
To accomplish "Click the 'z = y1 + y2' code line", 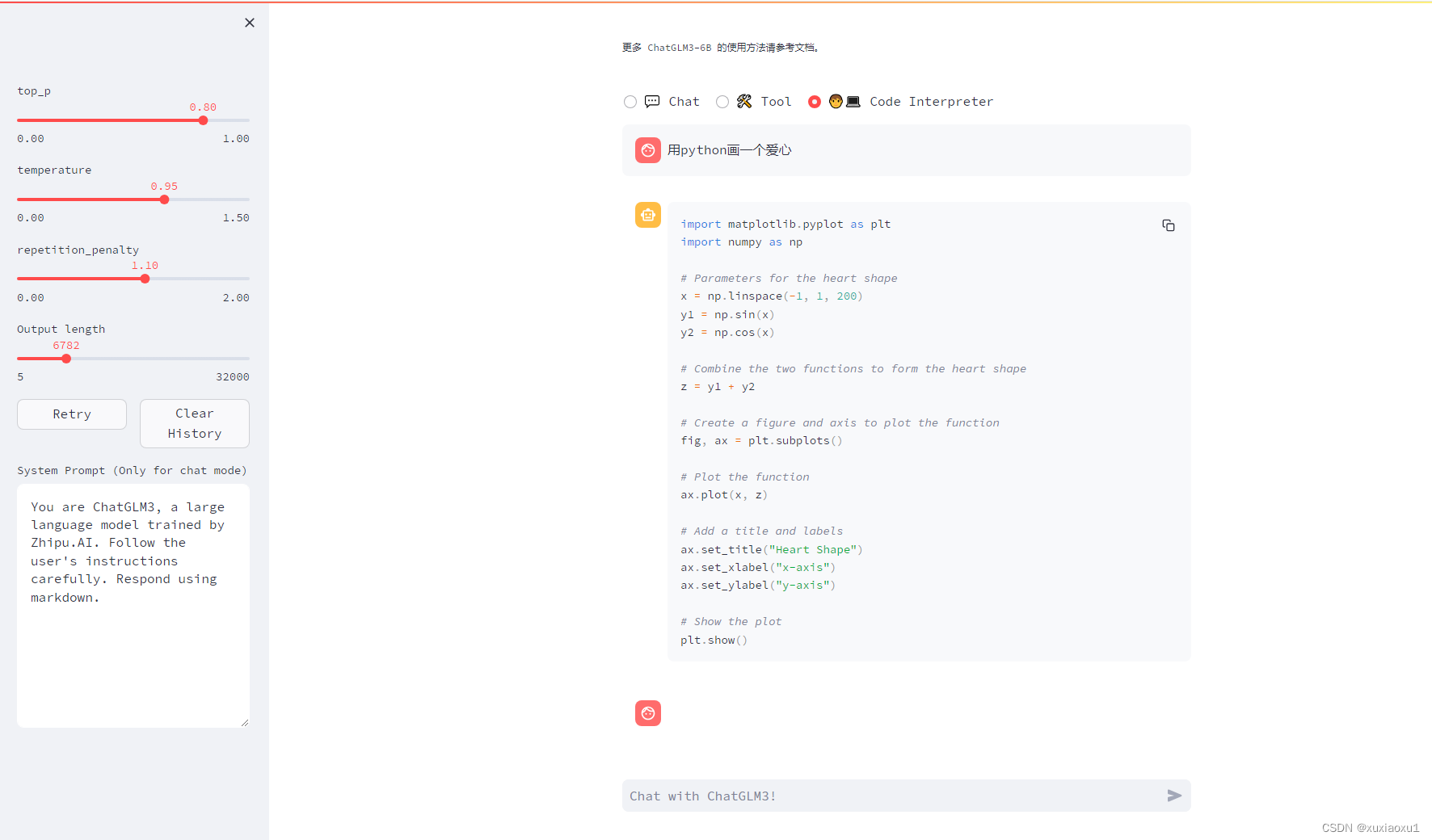I will pos(718,387).
